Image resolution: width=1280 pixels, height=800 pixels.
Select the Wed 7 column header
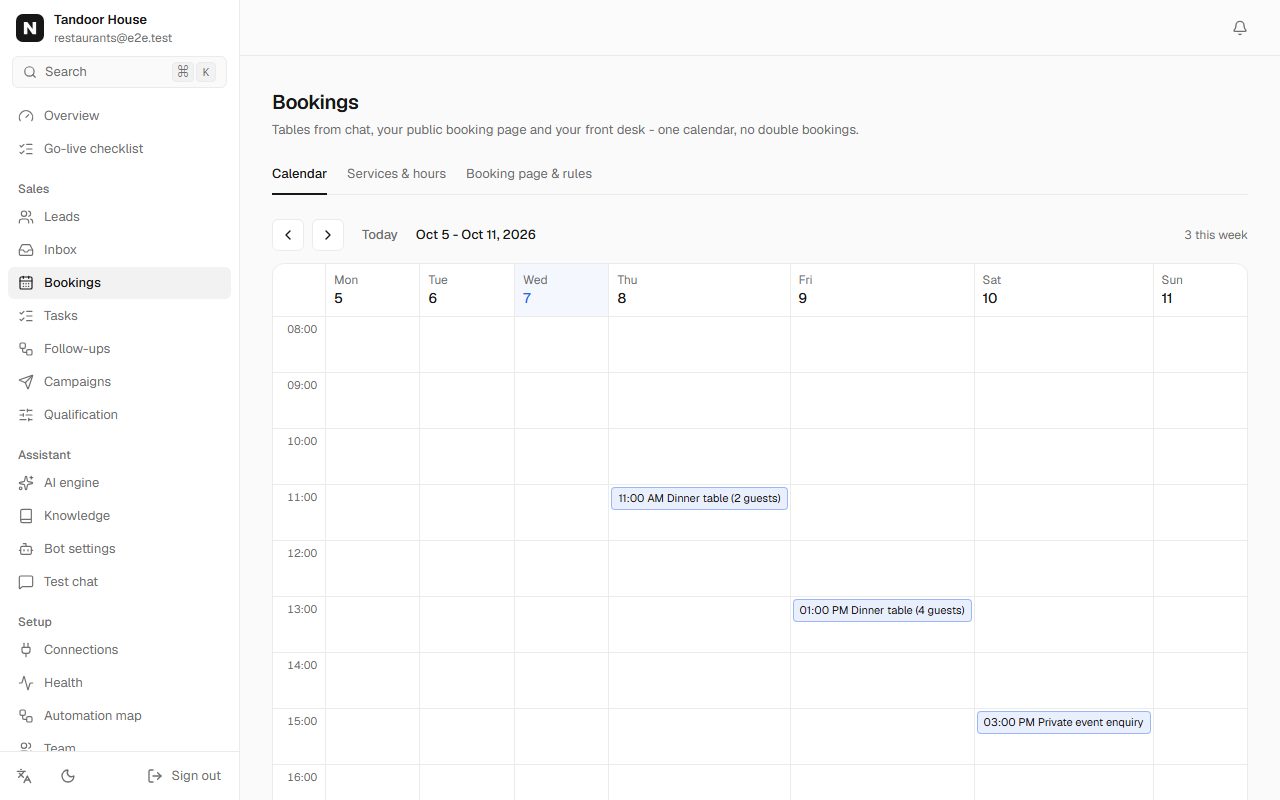[x=561, y=290]
